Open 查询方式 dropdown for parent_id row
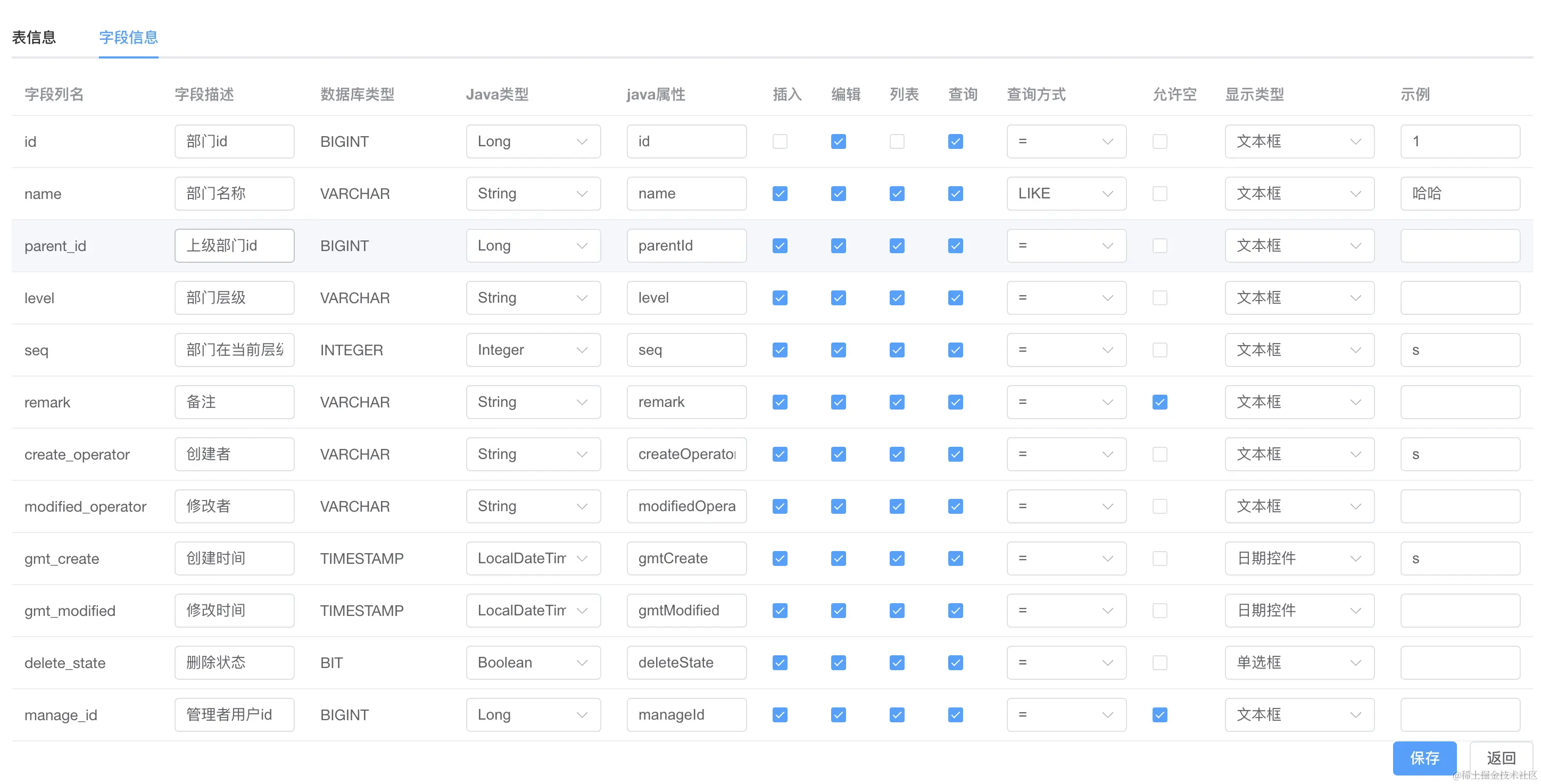The width and height of the screenshot is (1541, 784). (x=1065, y=246)
